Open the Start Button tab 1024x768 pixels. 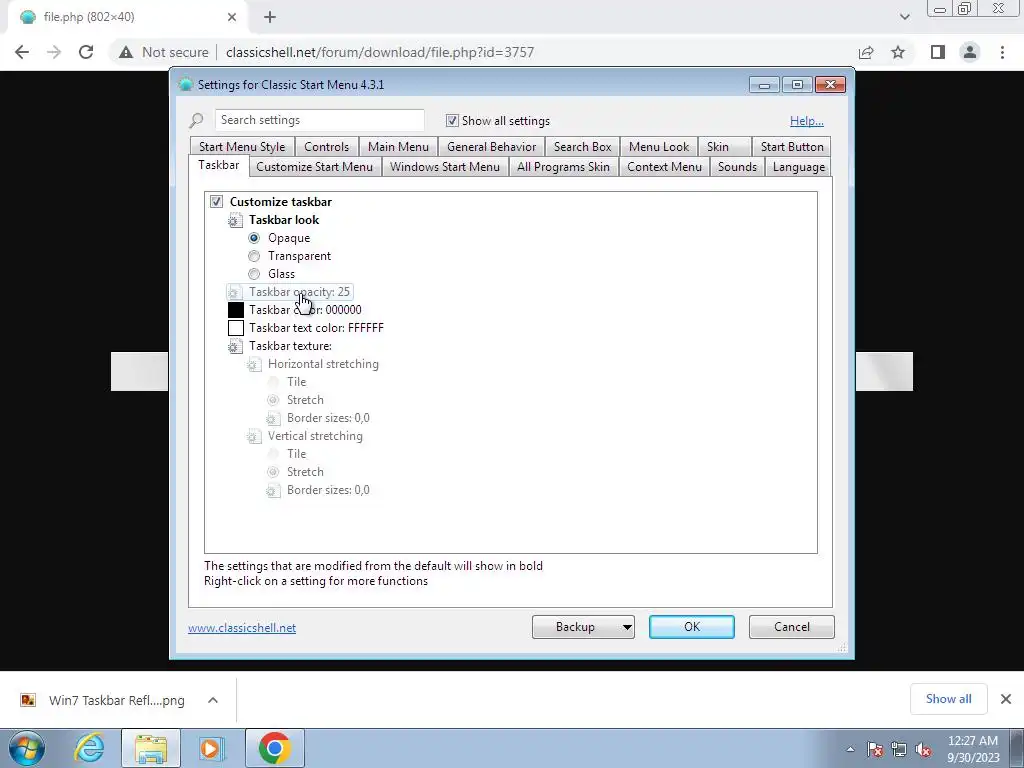pyautogui.click(x=792, y=147)
